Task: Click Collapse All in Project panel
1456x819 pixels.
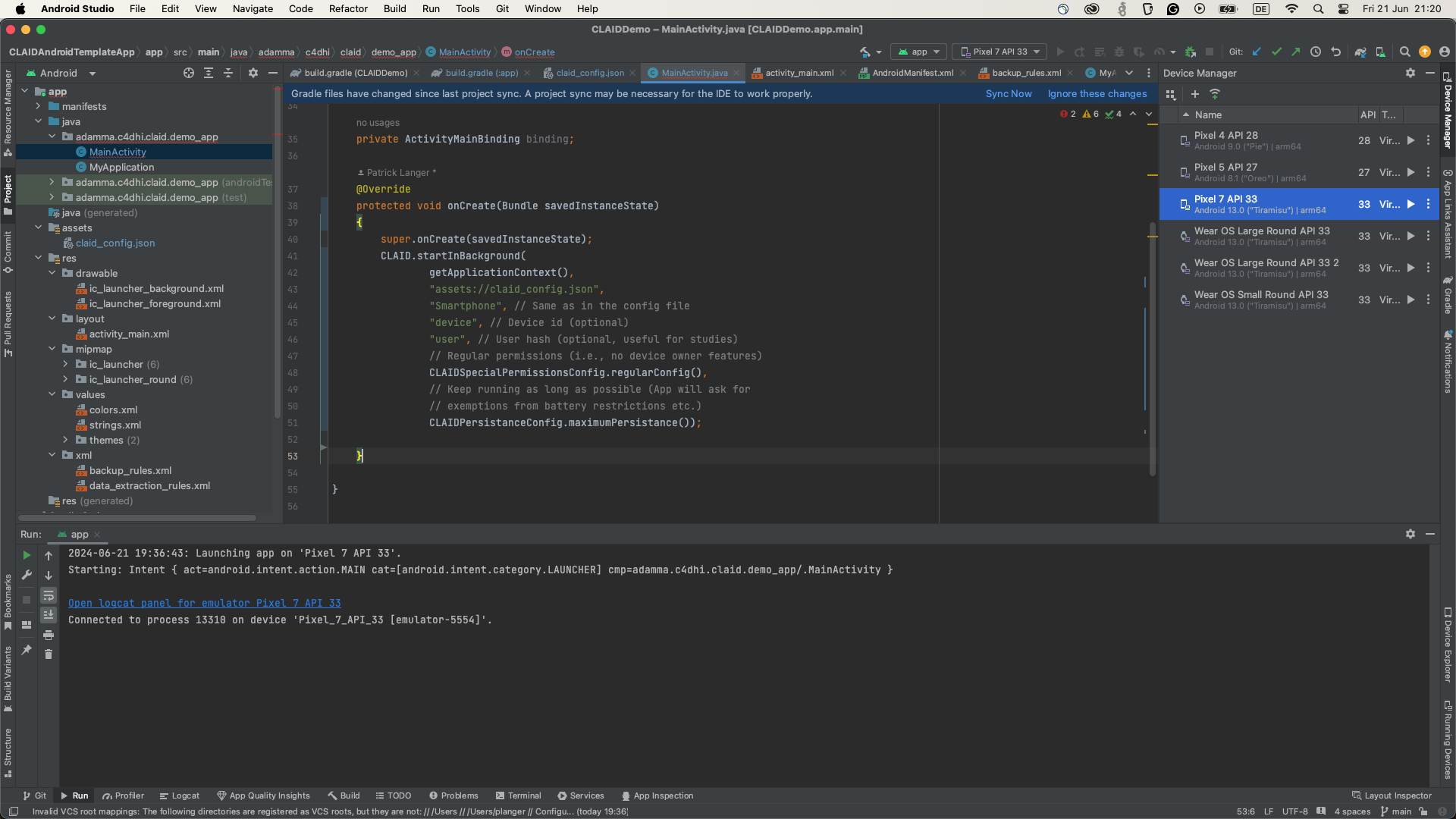Action: point(228,74)
